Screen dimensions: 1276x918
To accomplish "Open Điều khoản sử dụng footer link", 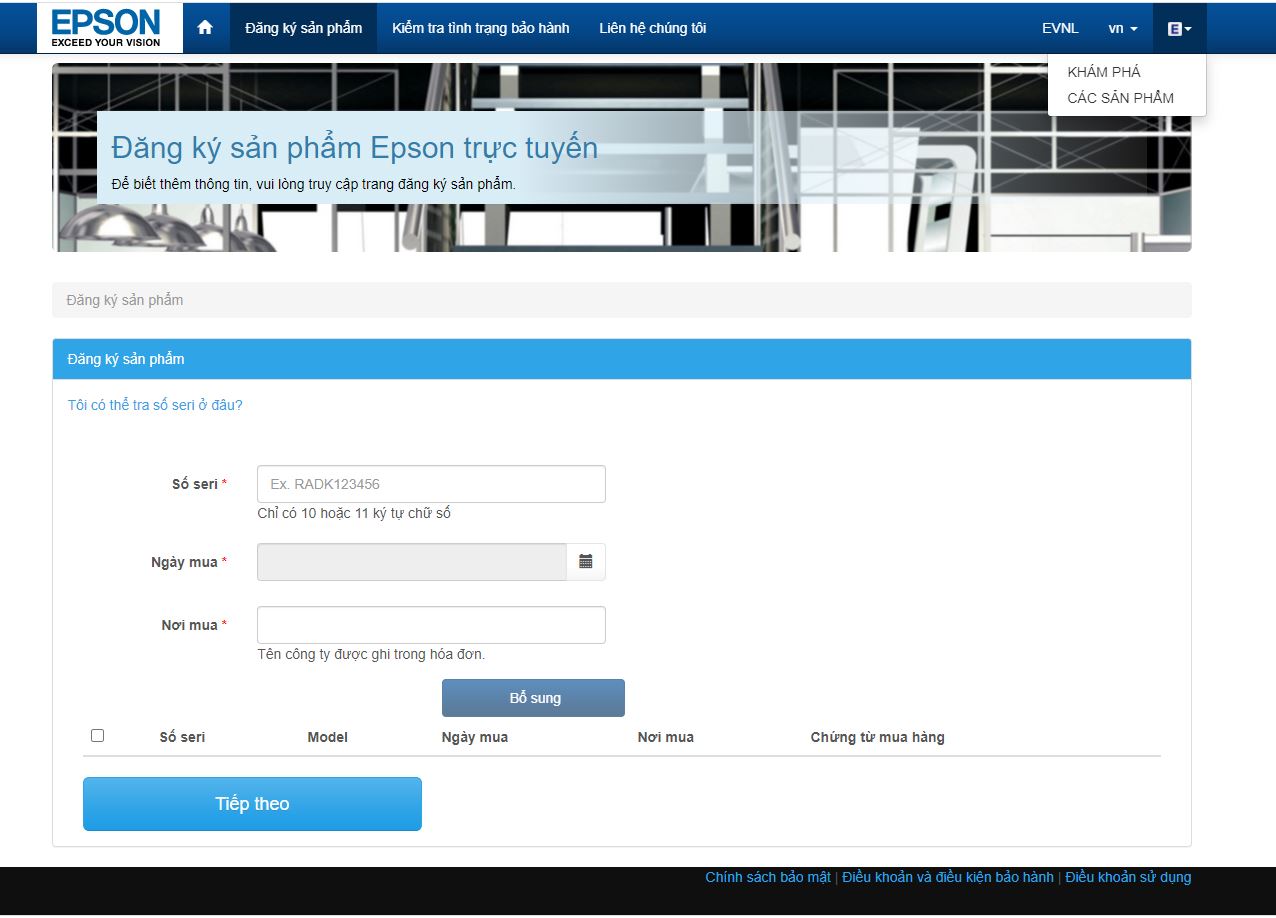I will coord(1128,877).
